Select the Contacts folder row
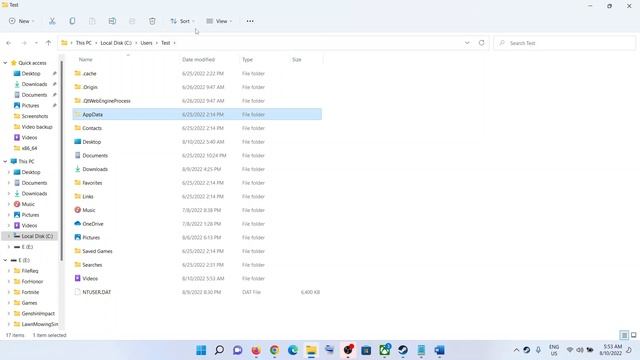Viewport: 640px width, 360px height. (197, 128)
